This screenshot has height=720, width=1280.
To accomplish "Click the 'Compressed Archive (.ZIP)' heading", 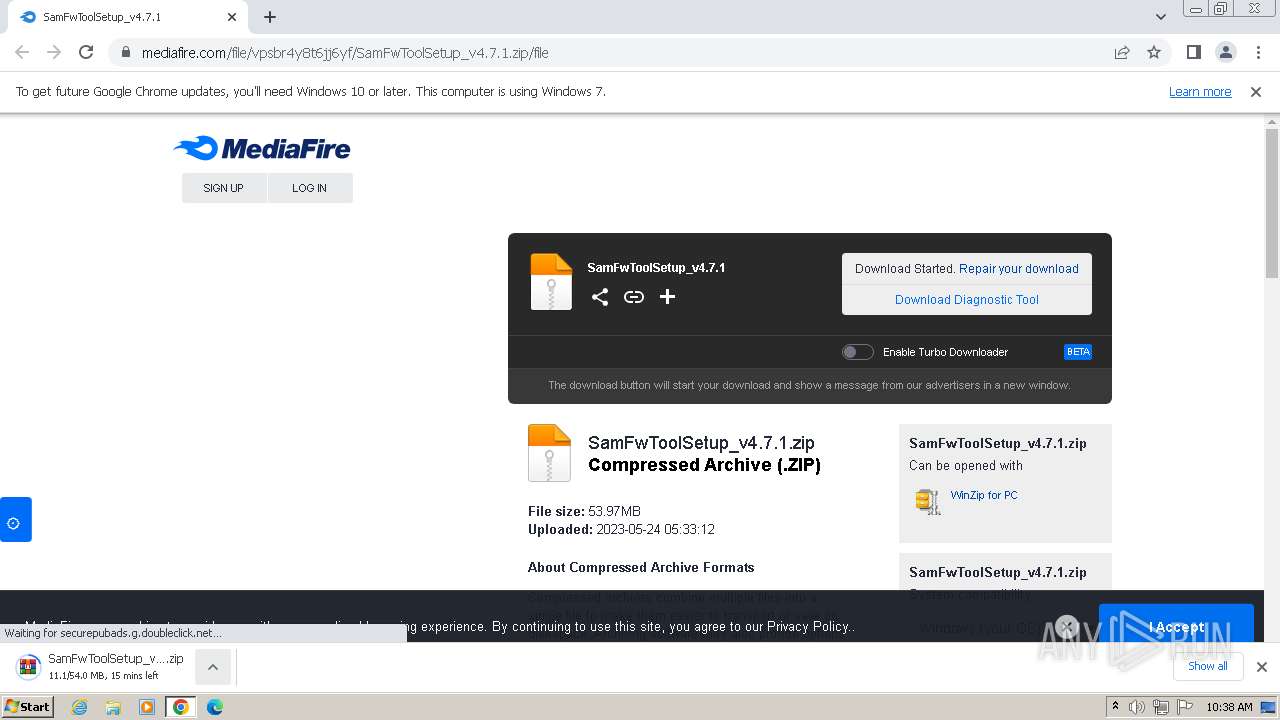I will point(705,465).
